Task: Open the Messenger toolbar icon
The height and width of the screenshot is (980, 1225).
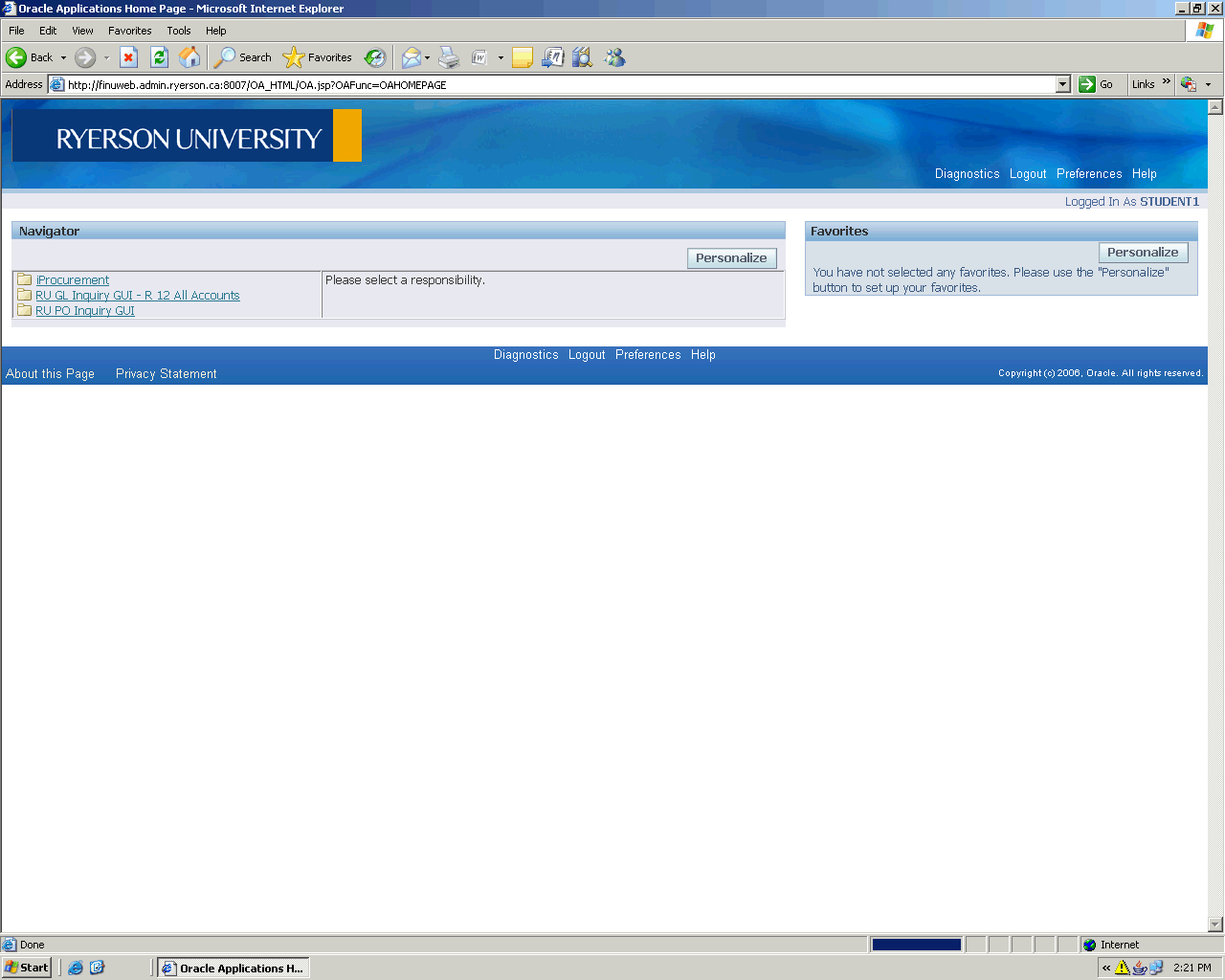Action: point(614,57)
